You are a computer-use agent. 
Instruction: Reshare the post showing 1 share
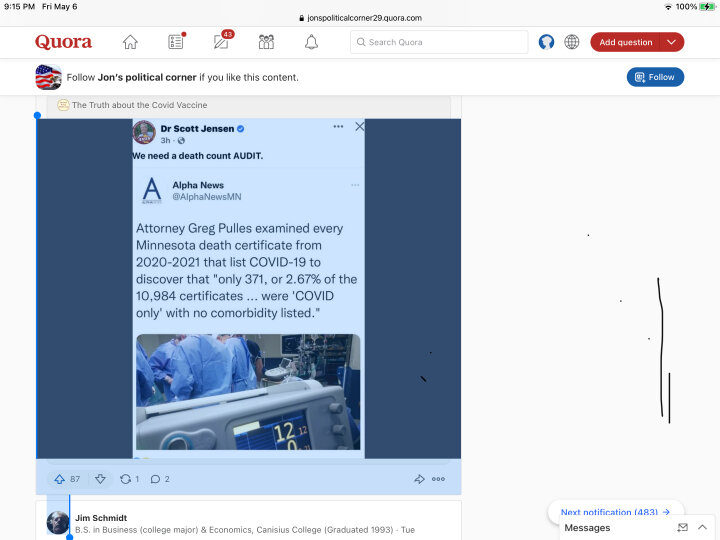tap(129, 479)
